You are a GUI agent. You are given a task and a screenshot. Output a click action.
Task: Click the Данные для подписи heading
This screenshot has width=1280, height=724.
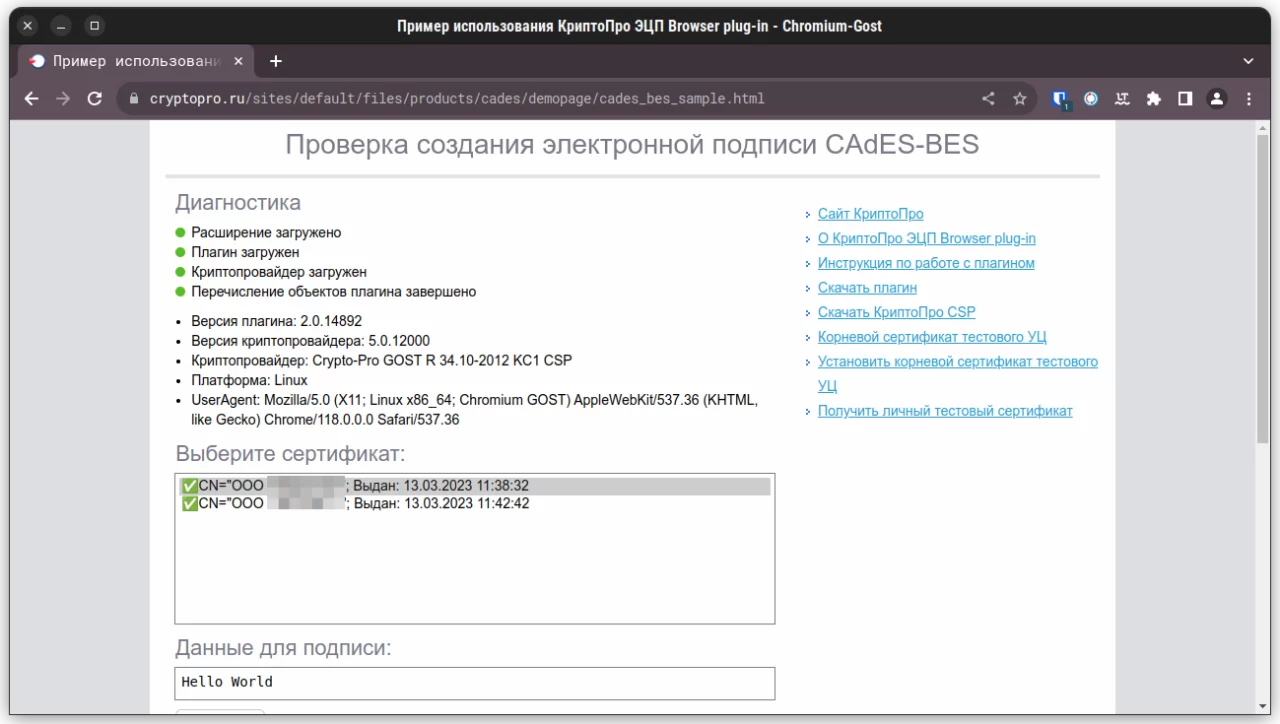283,648
